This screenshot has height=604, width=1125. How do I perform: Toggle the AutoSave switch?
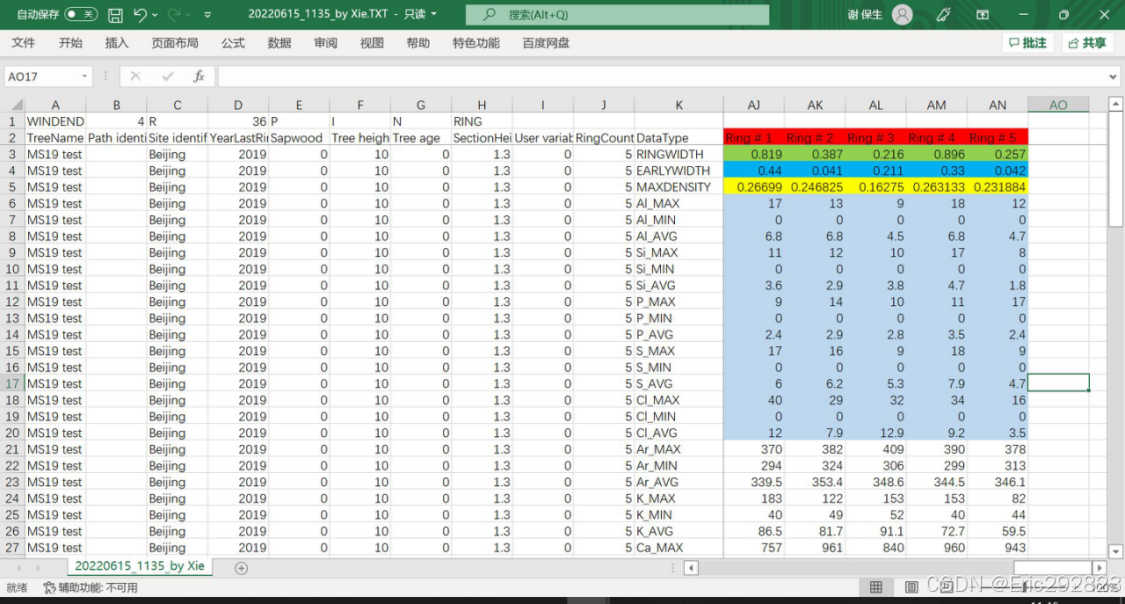(x=80, y=14)
